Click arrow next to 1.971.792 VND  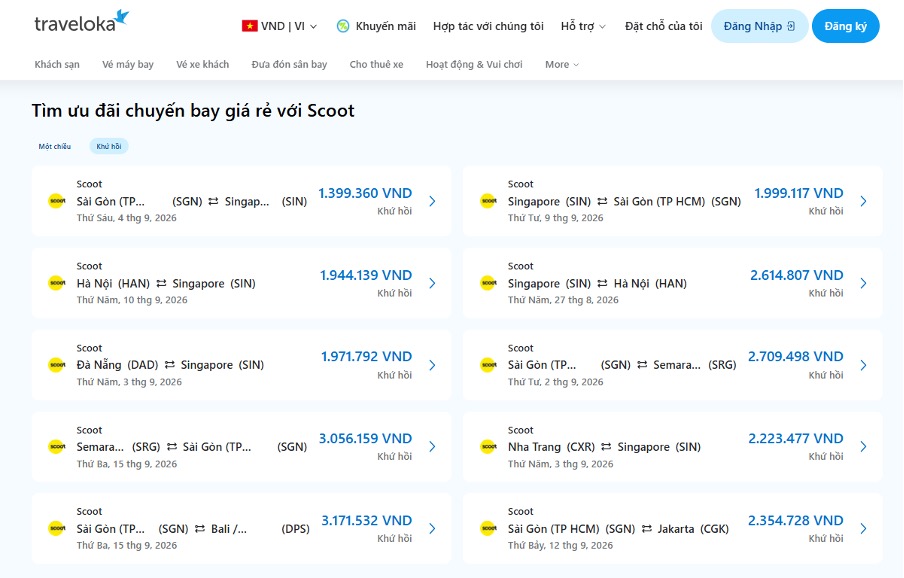tap(432, 365)
